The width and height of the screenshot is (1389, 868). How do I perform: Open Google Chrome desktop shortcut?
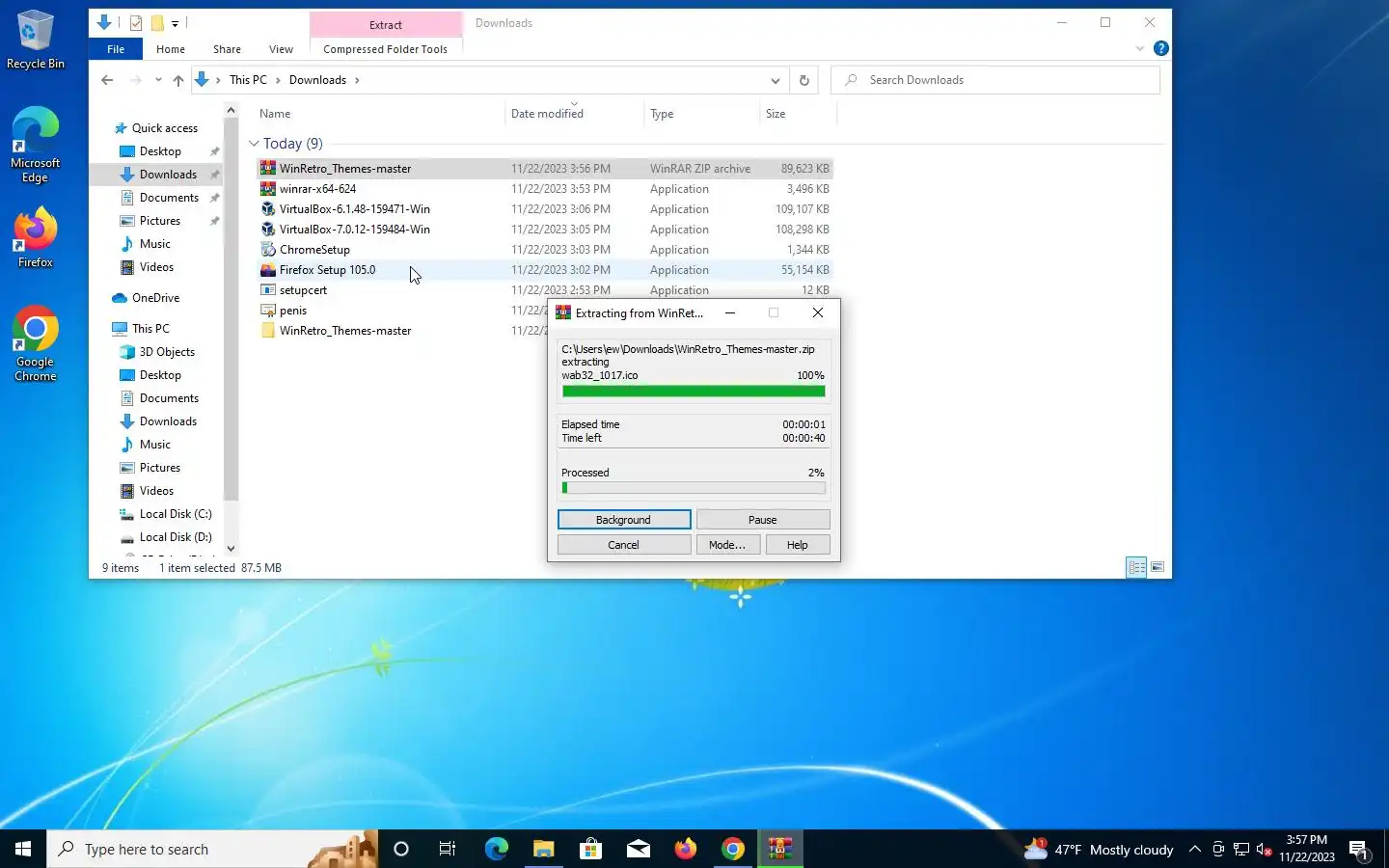pos(36,344)
